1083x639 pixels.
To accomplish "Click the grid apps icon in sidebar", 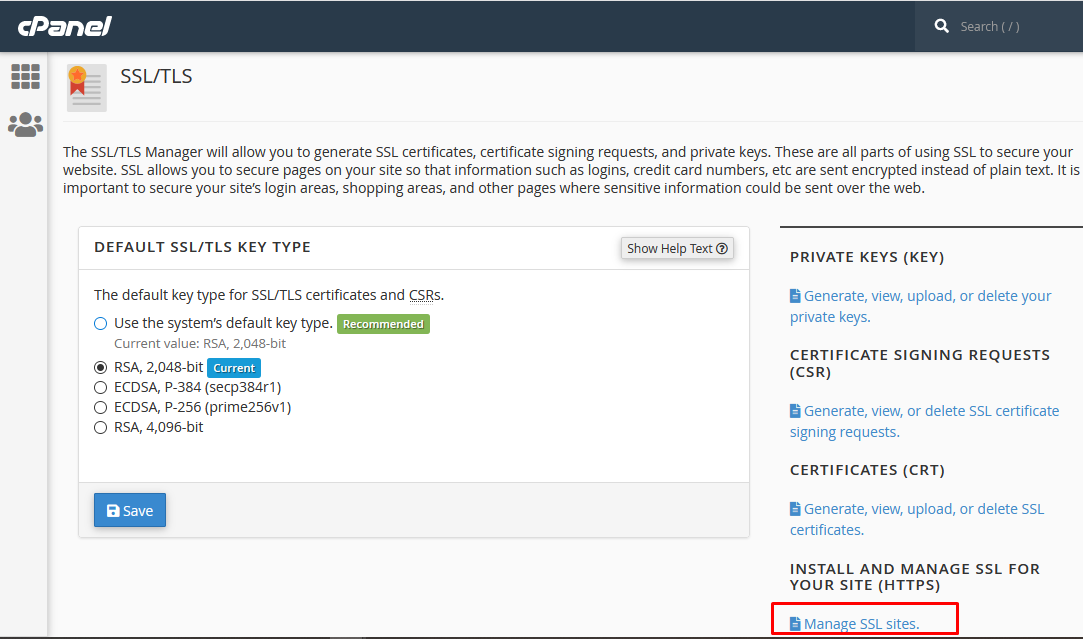I will point(25,77).
